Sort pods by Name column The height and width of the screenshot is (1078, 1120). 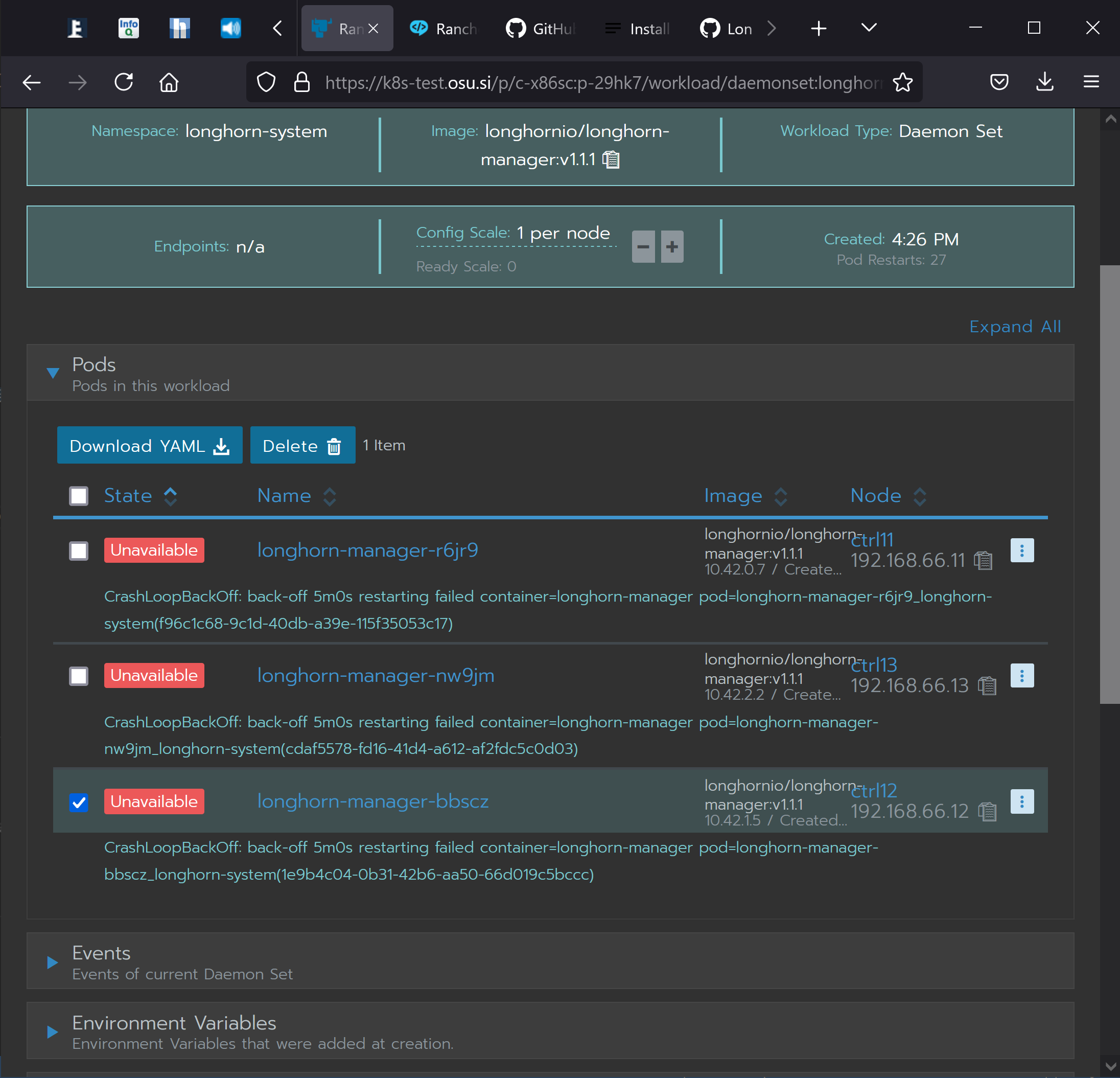(x=296, y=496)
